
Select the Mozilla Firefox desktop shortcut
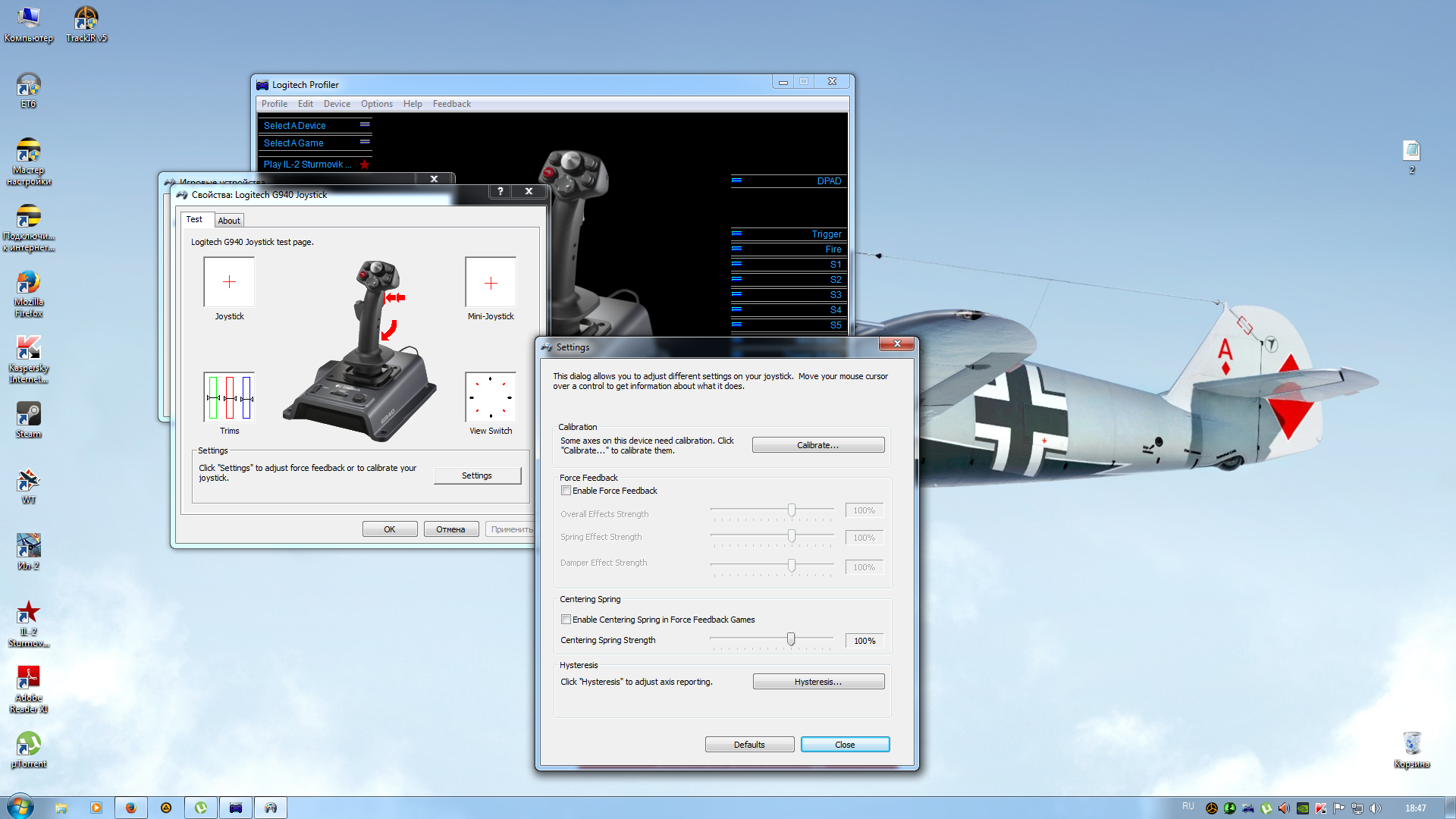click(x=28, y=293)
